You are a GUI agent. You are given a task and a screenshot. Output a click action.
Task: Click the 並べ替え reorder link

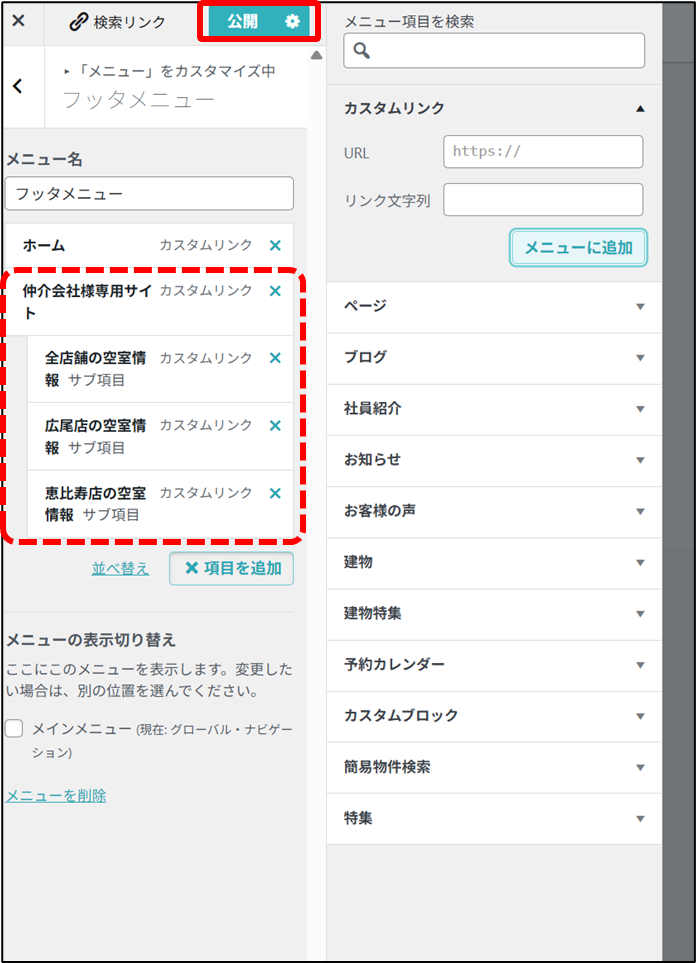pos(120,568)
